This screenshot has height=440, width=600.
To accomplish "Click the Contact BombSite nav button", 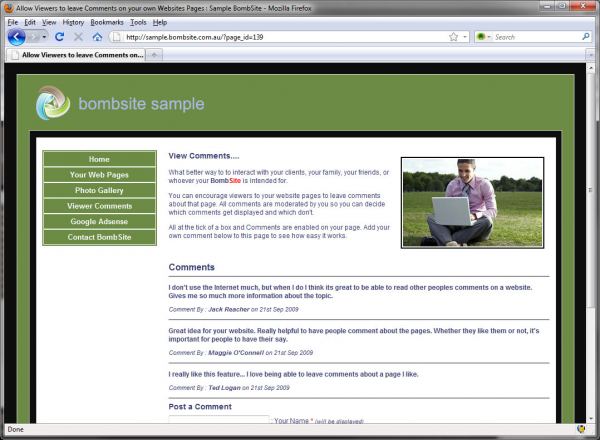I will 99,237.
